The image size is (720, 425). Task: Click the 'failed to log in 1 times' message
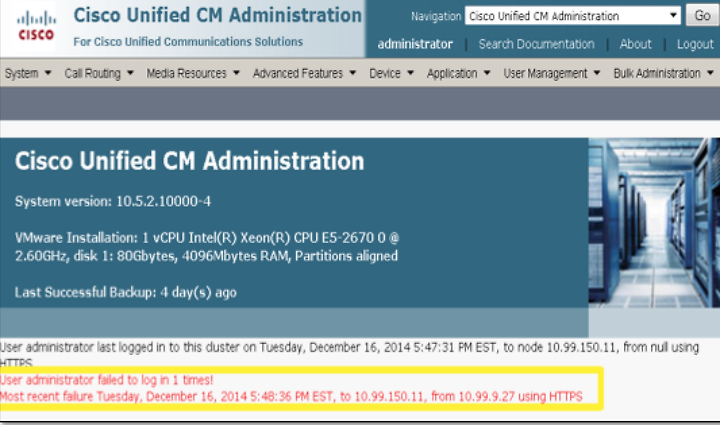[107, 380]
